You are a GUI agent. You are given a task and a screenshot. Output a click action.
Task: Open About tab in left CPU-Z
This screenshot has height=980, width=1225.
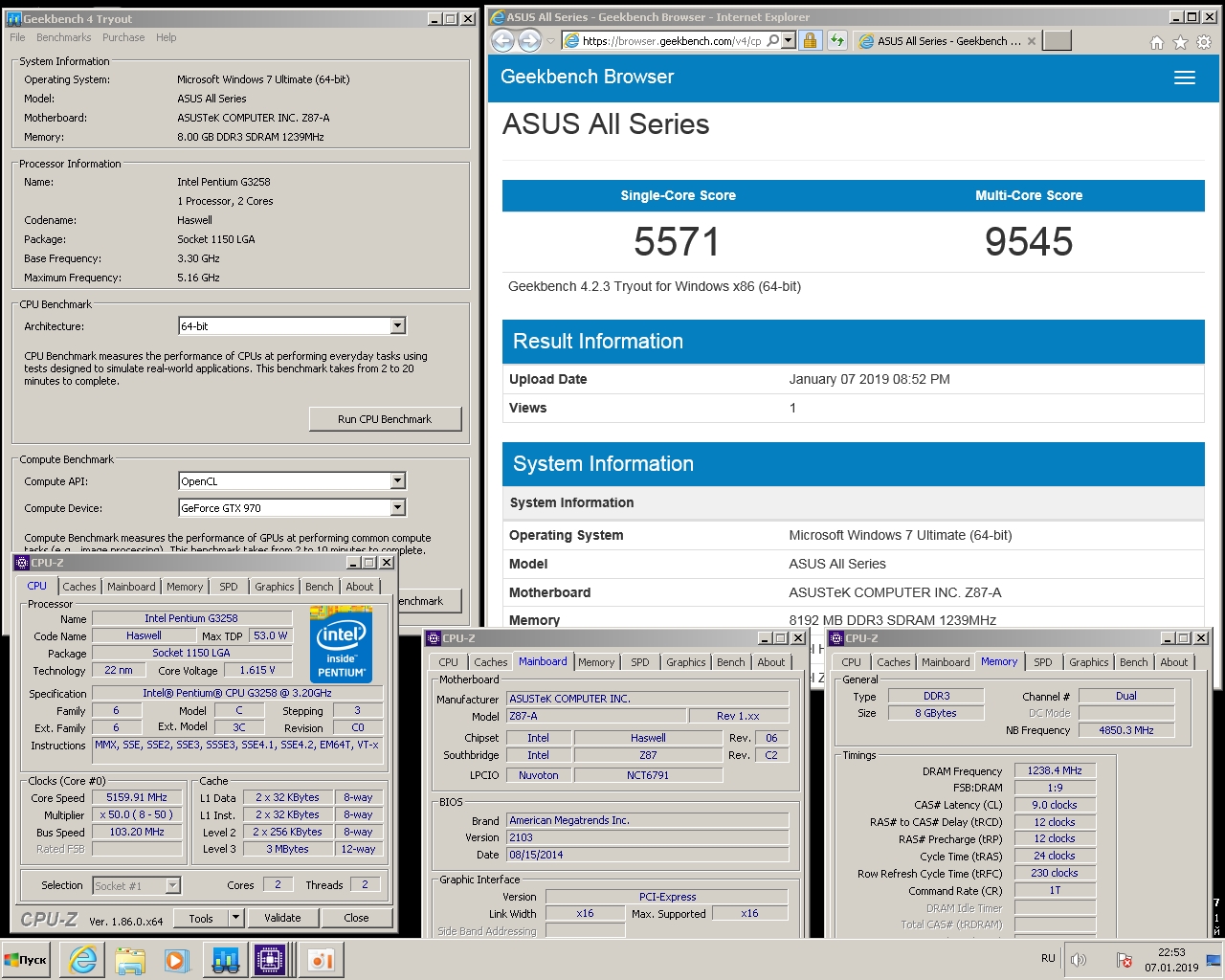360,587
